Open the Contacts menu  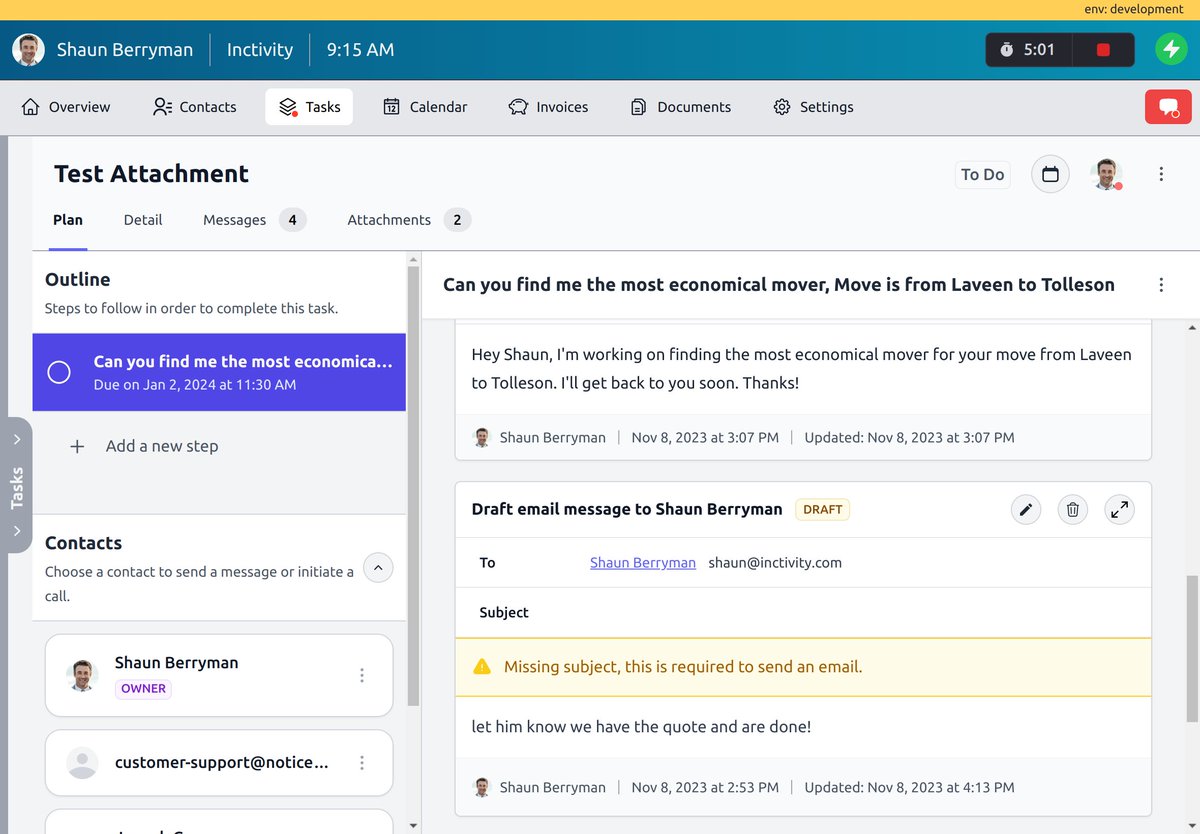[x=195, y=107]
